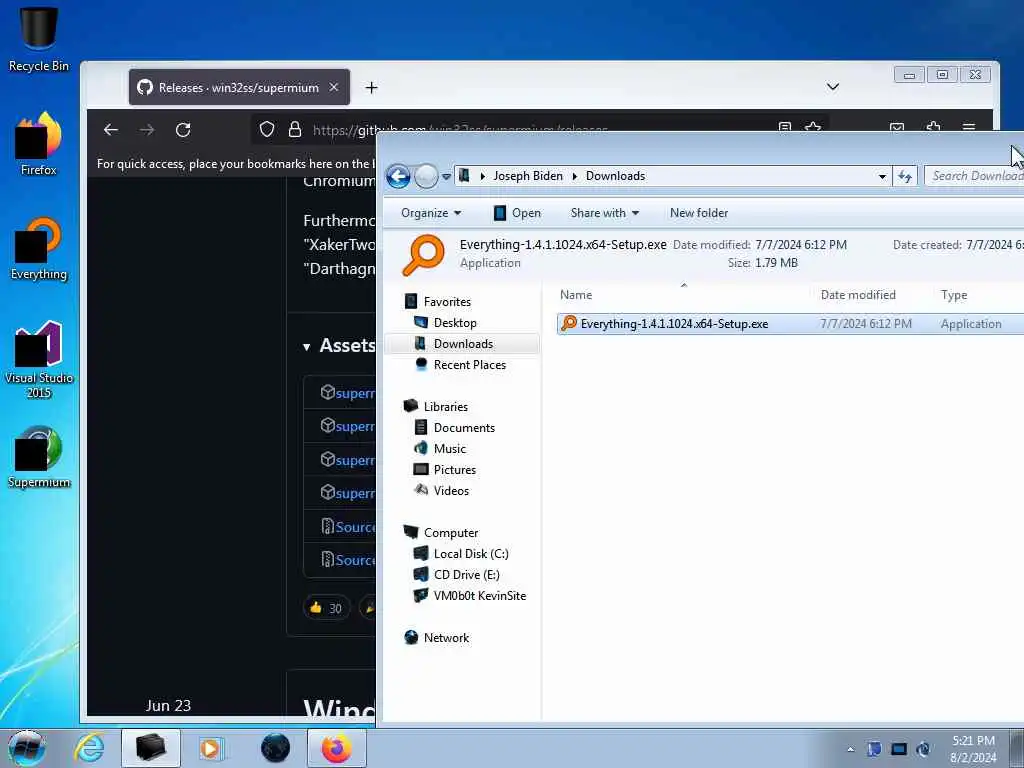The height and width of the screenshot is (768, 1024).
Task: Click the network tray icon
Action: point(899,749)
